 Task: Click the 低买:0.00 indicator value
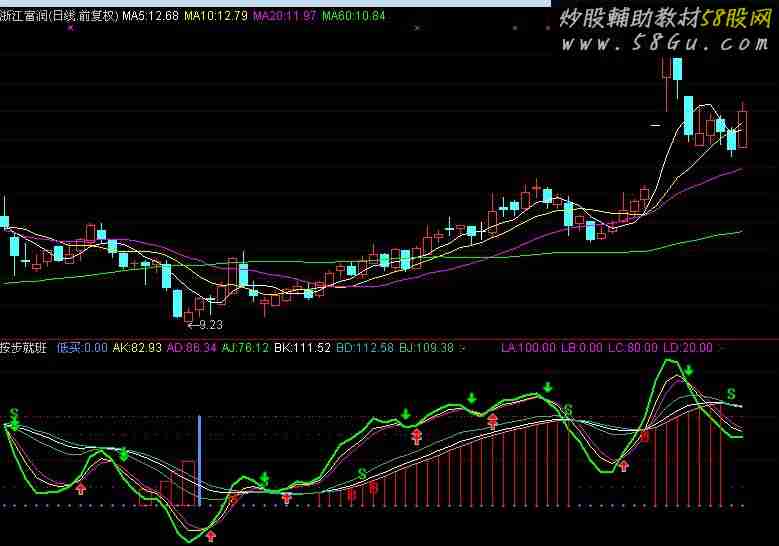coord(82,348)
